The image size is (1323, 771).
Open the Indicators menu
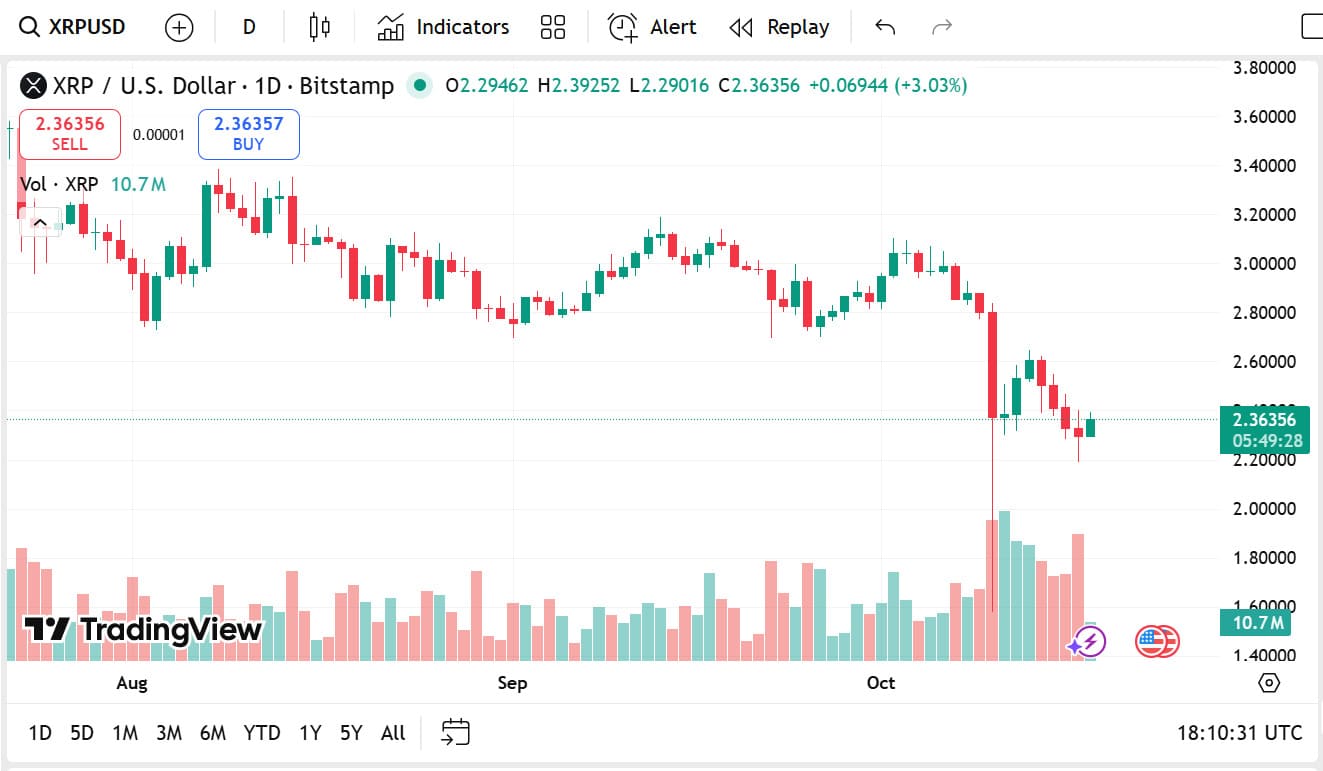point(443,27)
